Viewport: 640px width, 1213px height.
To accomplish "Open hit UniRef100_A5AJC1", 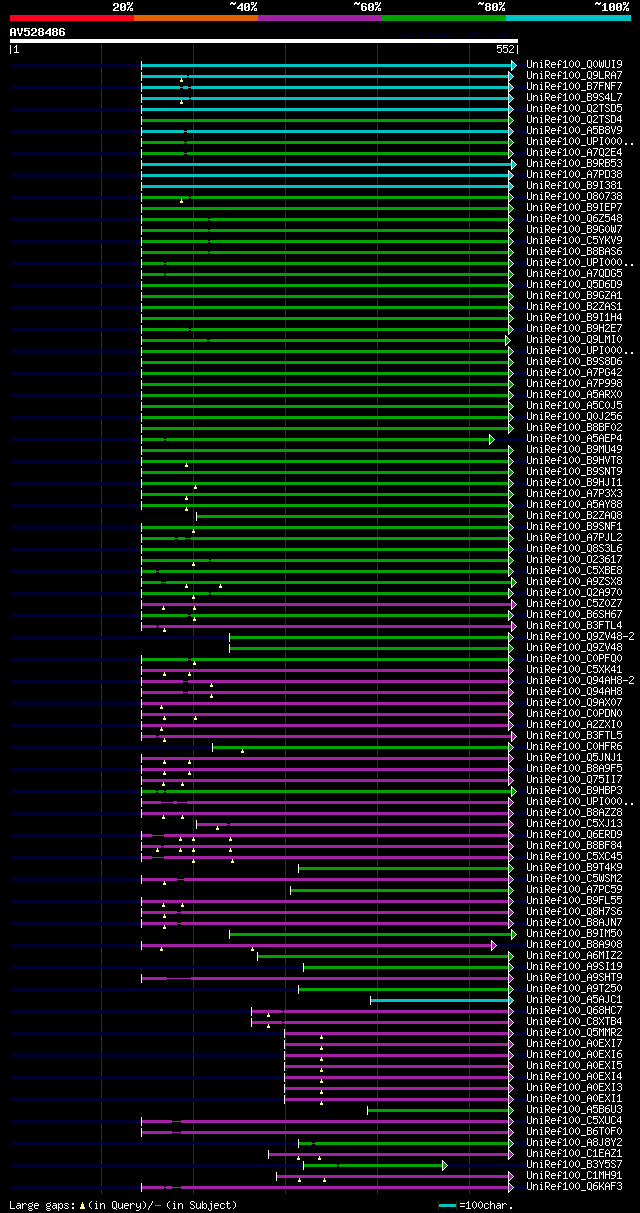I will click(x=575, y=1000).
